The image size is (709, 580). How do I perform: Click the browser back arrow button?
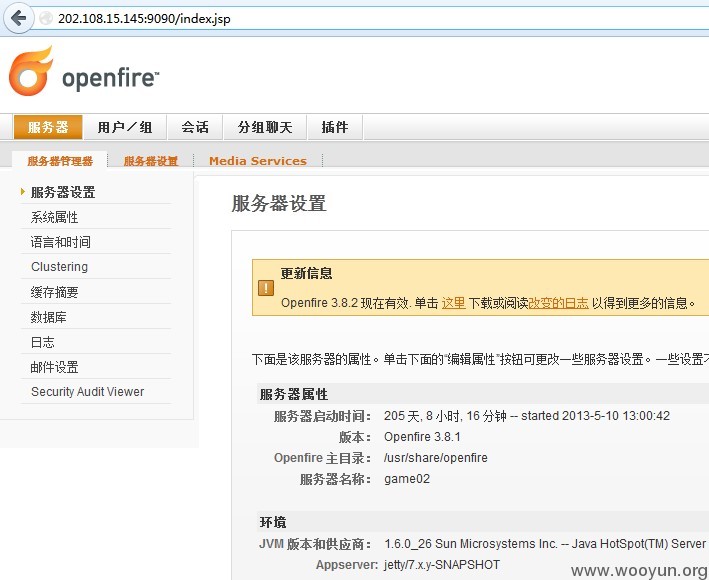(19, 18)
